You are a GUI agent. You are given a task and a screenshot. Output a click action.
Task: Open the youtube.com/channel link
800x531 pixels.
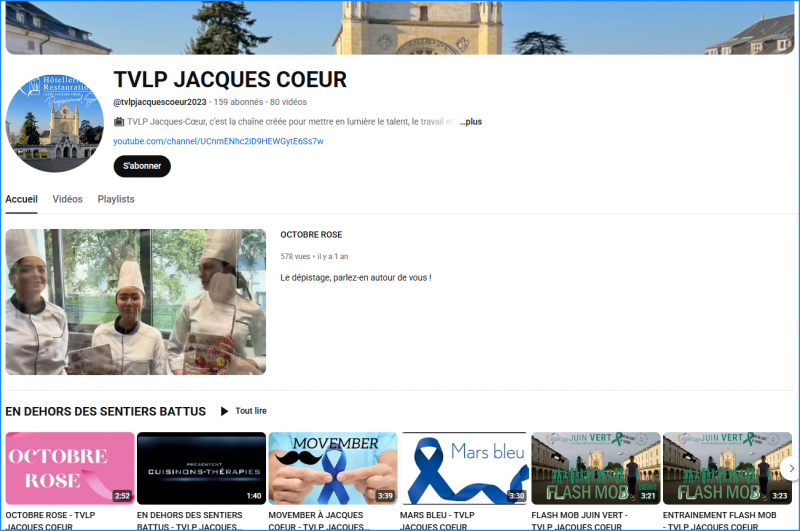tap(218, 141)
